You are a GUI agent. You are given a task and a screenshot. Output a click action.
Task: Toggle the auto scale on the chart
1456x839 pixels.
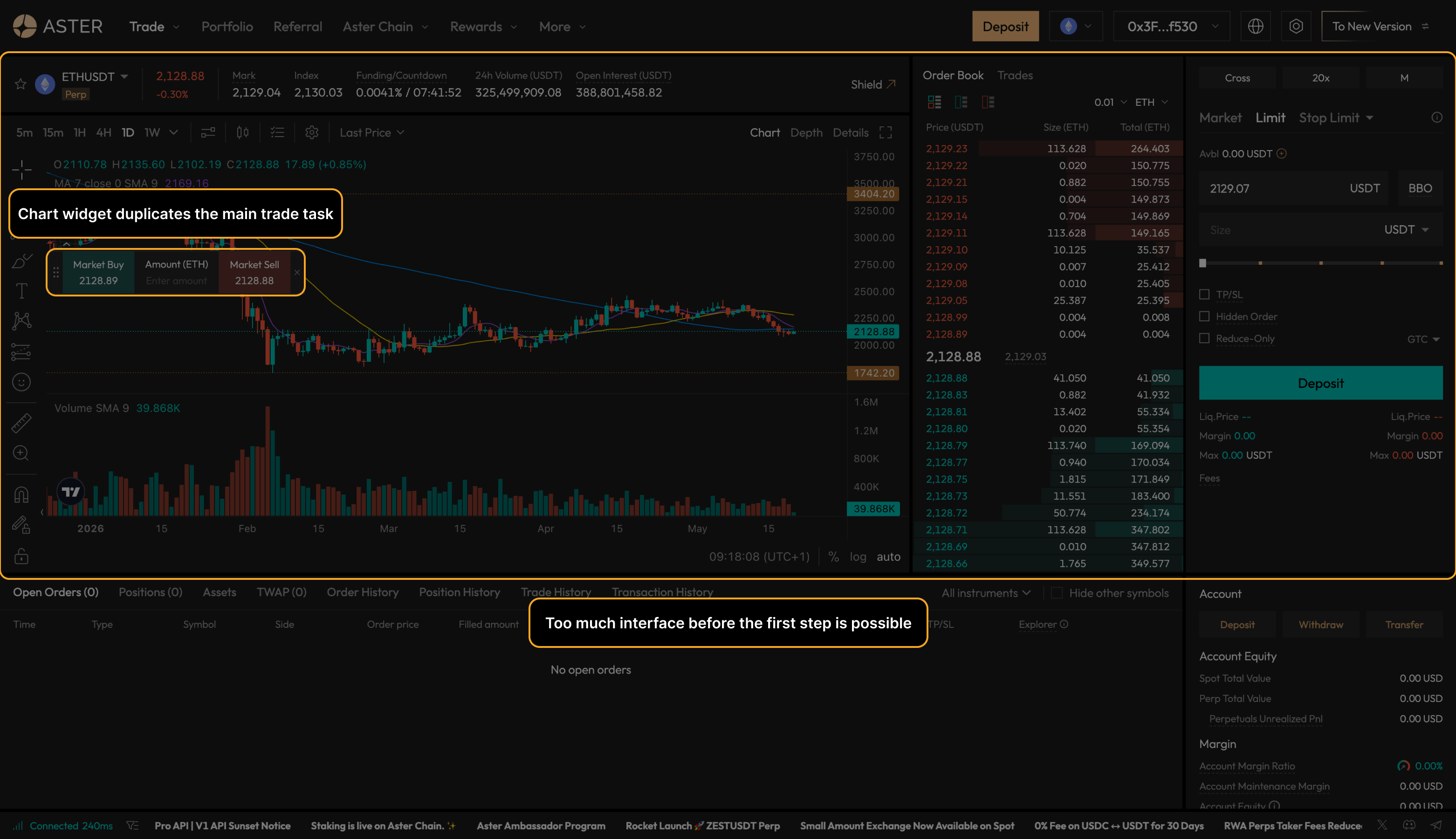(888, 557)
